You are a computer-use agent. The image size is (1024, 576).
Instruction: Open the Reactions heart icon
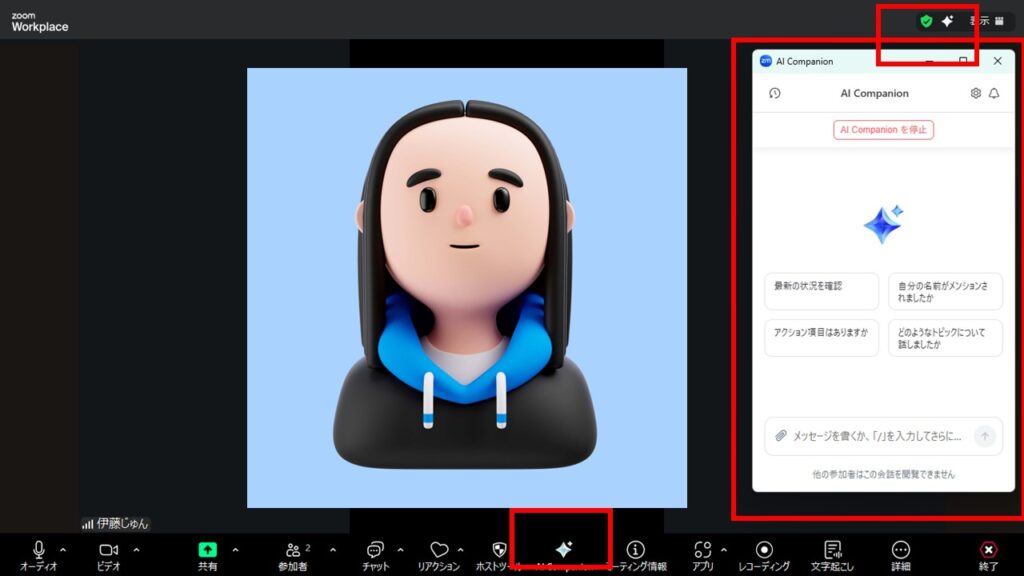438,550
